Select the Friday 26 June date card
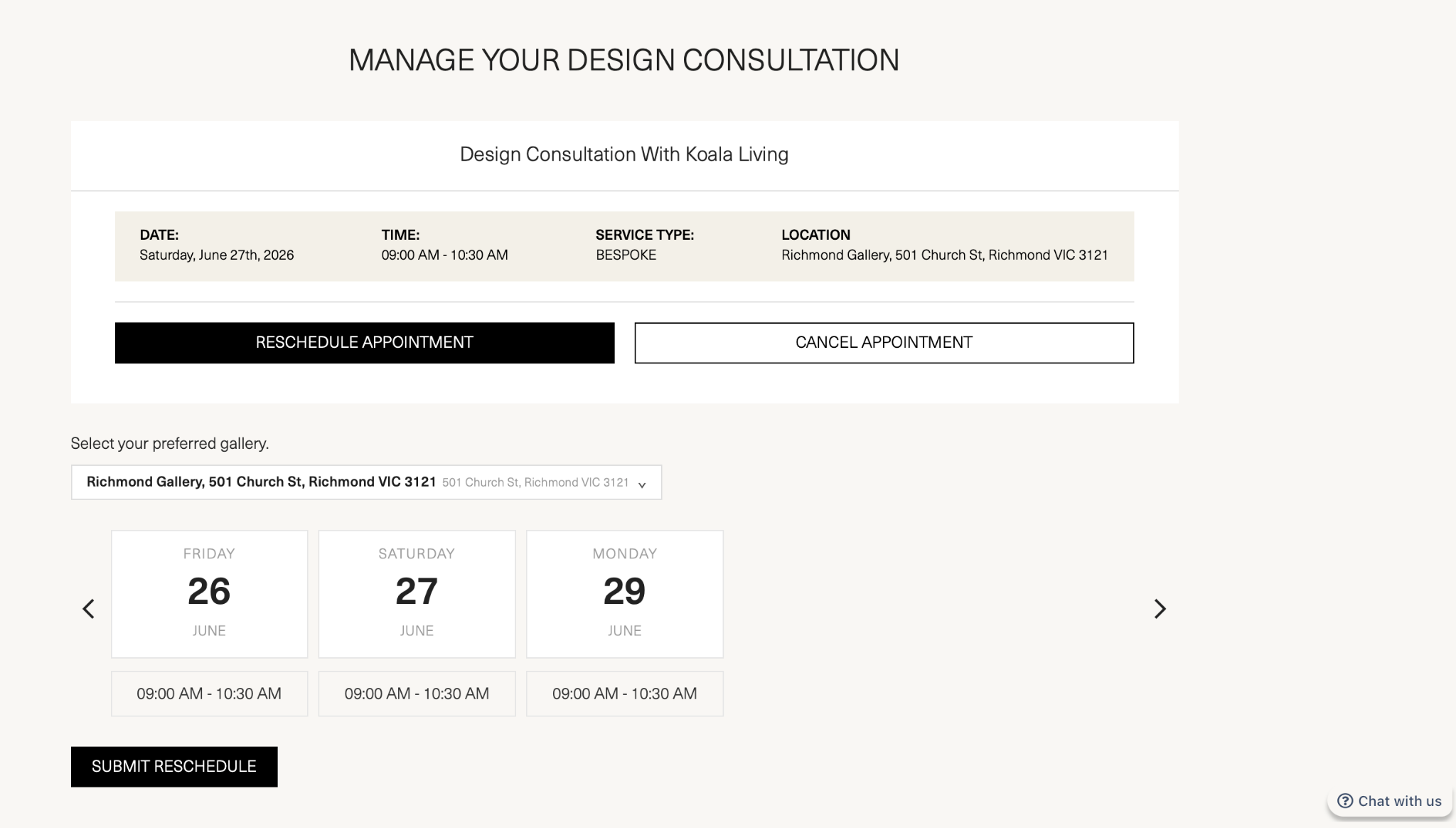 click(209, 594)
